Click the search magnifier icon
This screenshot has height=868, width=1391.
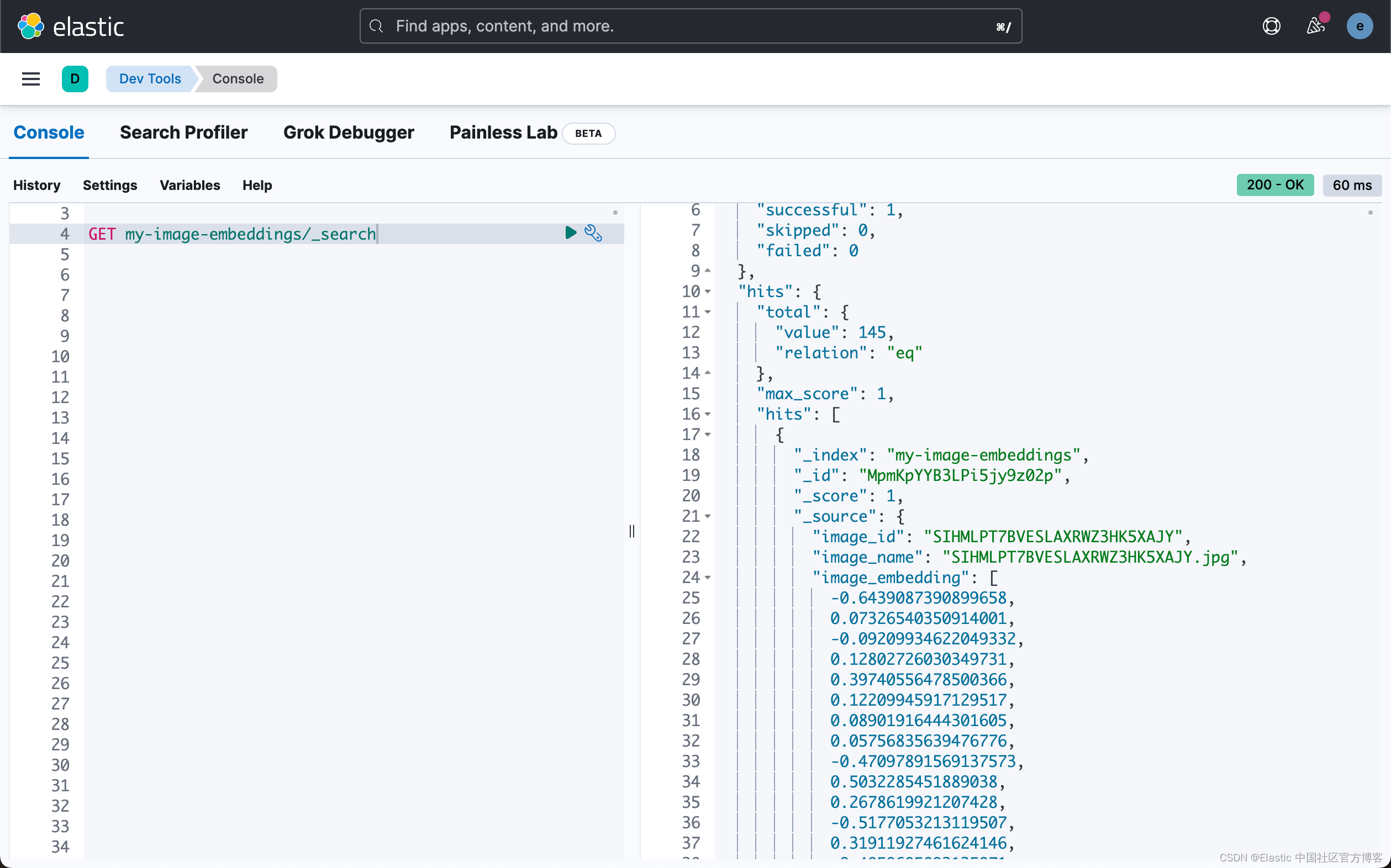[376, 27]
